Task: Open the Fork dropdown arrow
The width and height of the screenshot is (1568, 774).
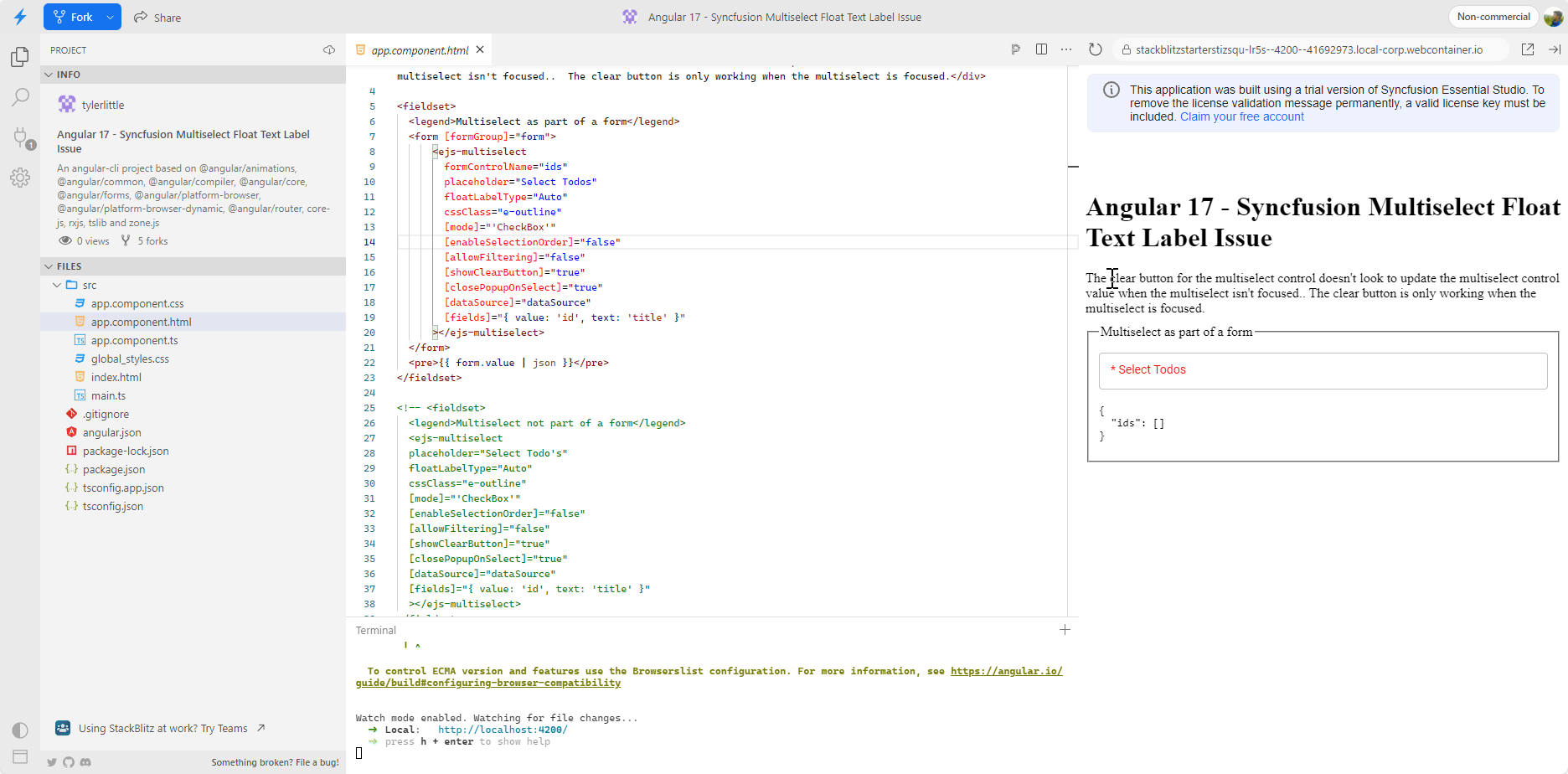Action: tap(110, 17)
